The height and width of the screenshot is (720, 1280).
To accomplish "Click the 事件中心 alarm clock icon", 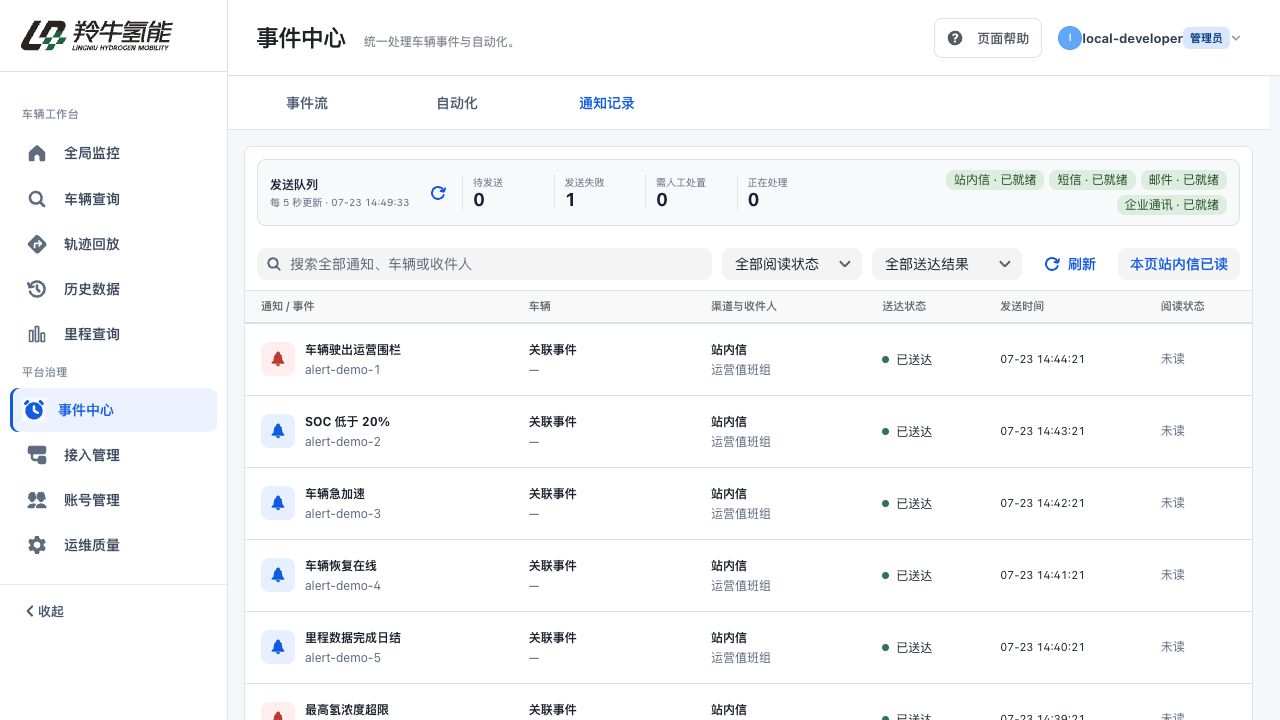I will [34, 410].
